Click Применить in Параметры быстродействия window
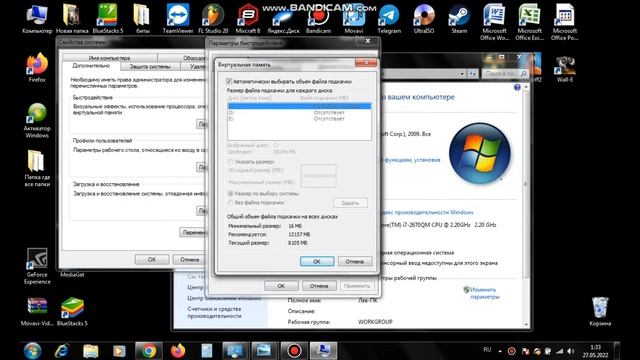Viewport: 640px width, 360px height. point(357,286)
